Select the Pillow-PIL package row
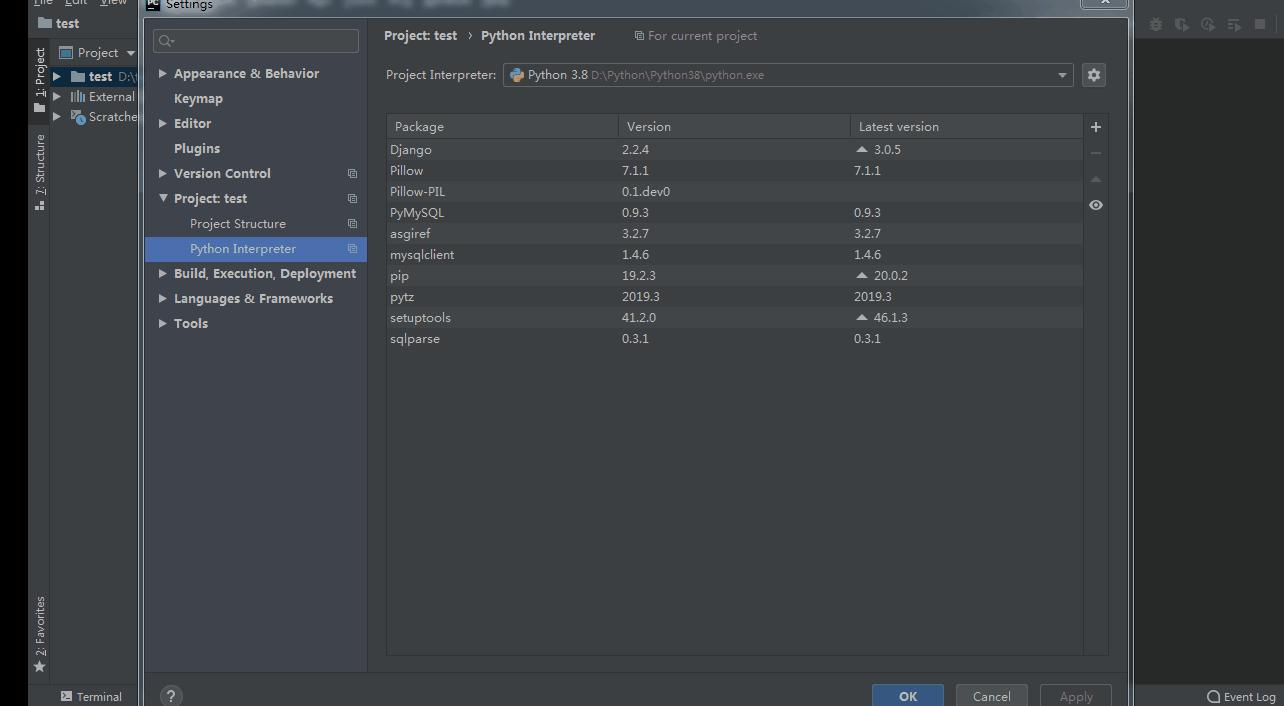 coord(735,191)
